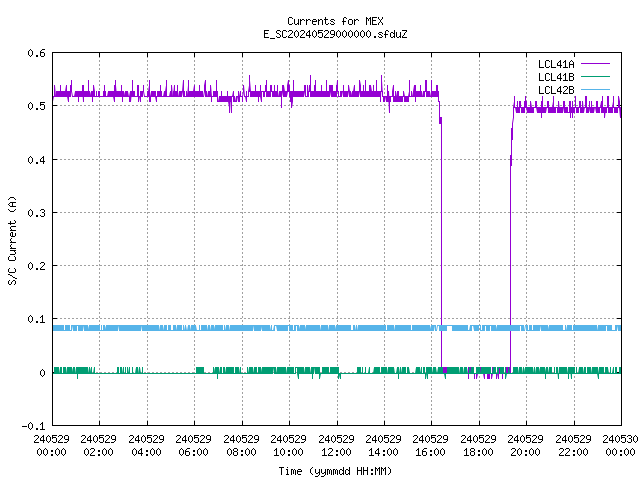Select the 0.4 y-axis tick label
The image size is (640, 480).
tap(36, 160)
